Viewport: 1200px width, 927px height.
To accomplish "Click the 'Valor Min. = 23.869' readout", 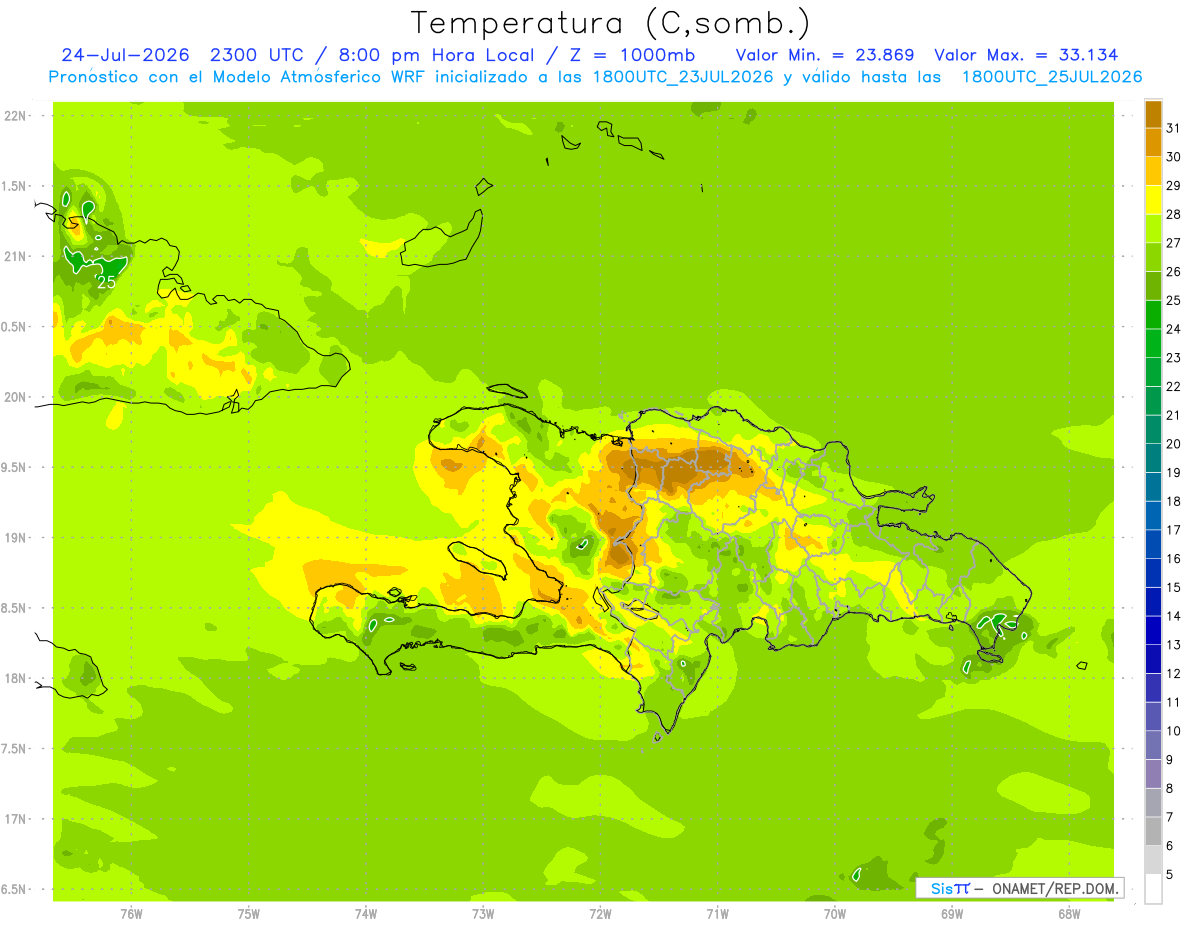I will coord(825,55).
